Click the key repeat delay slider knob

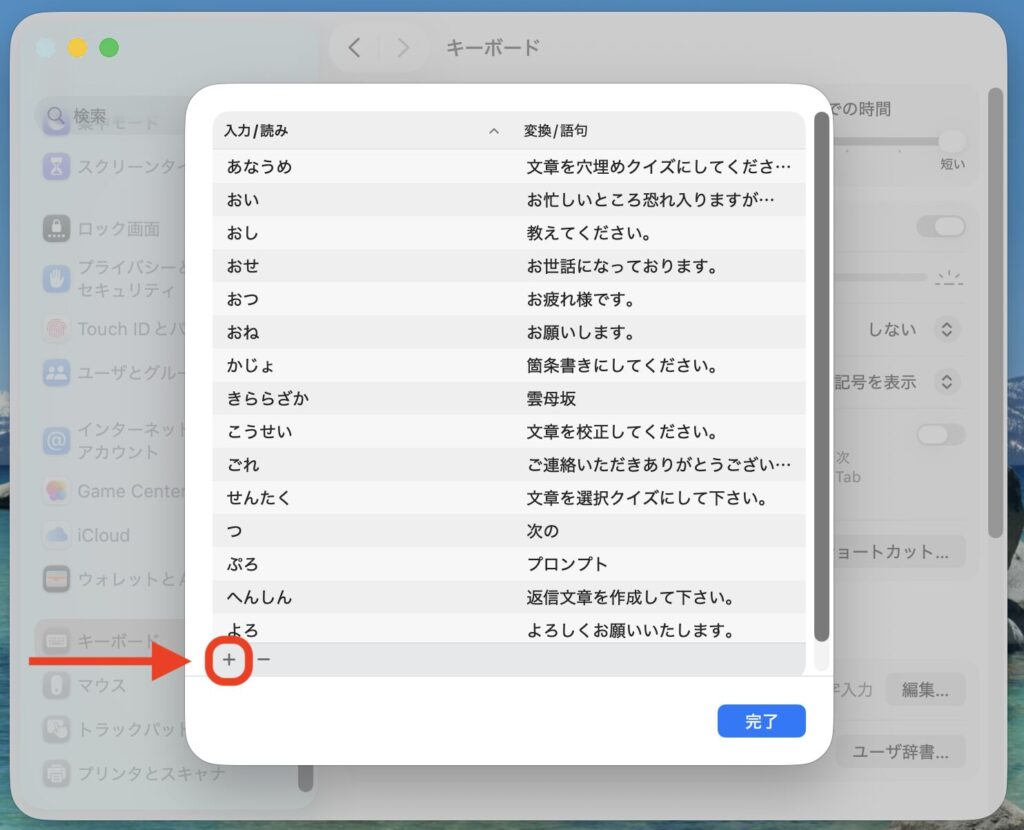tap(952, 141)
